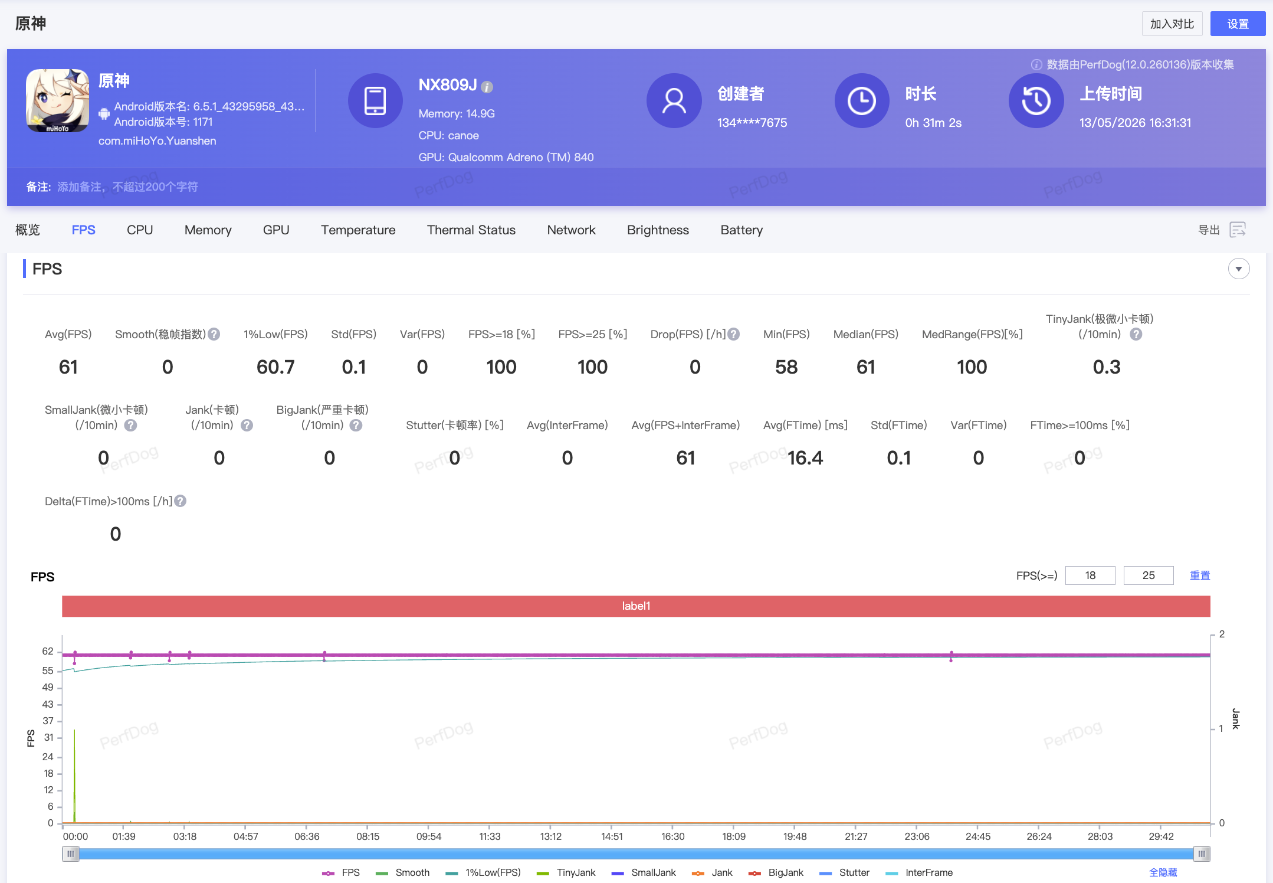Toggle Smooth series in chart legend

click(403, 873)
